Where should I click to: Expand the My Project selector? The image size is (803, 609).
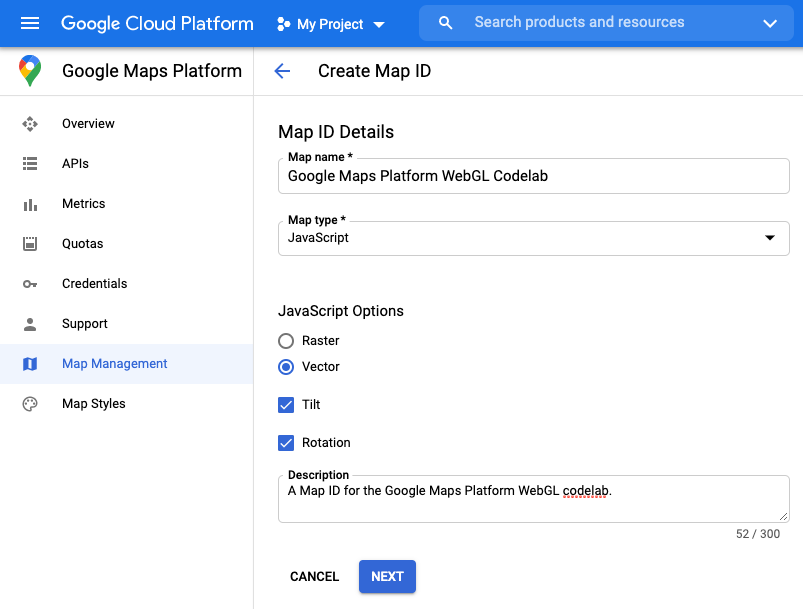[x=330, y=23]
